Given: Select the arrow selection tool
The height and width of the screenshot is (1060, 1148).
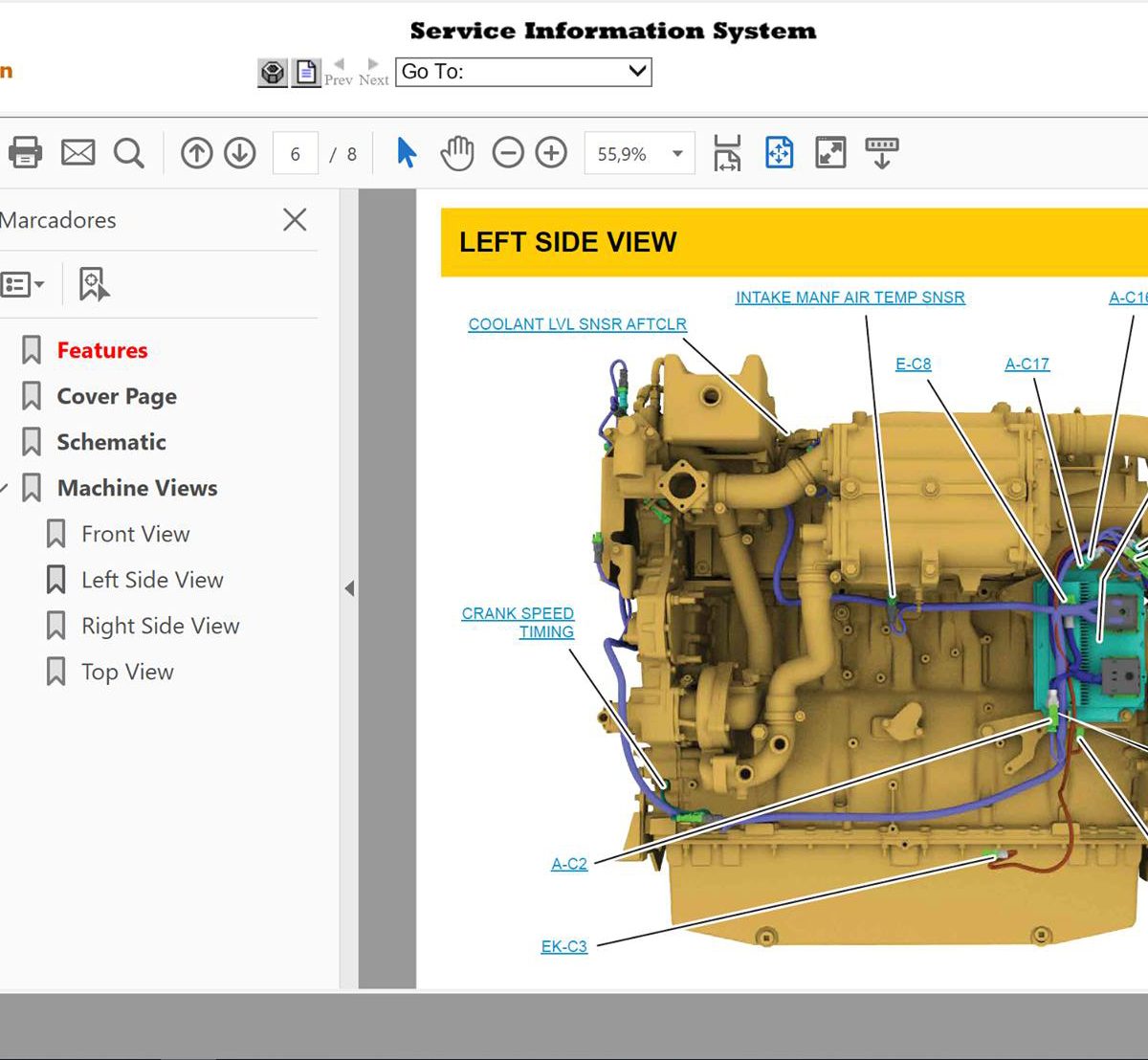Looking at the screenshot, I should tap(406, 151).
